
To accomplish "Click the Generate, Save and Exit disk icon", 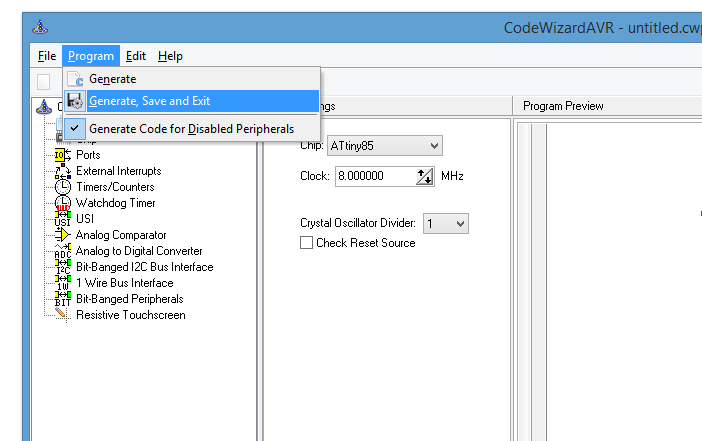I will [x=75, y=101].
